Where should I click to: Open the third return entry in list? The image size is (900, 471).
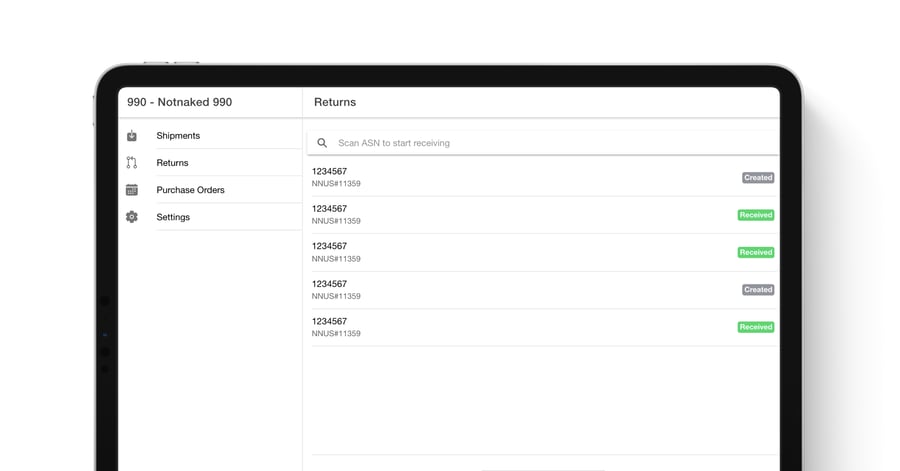[520, 252]
